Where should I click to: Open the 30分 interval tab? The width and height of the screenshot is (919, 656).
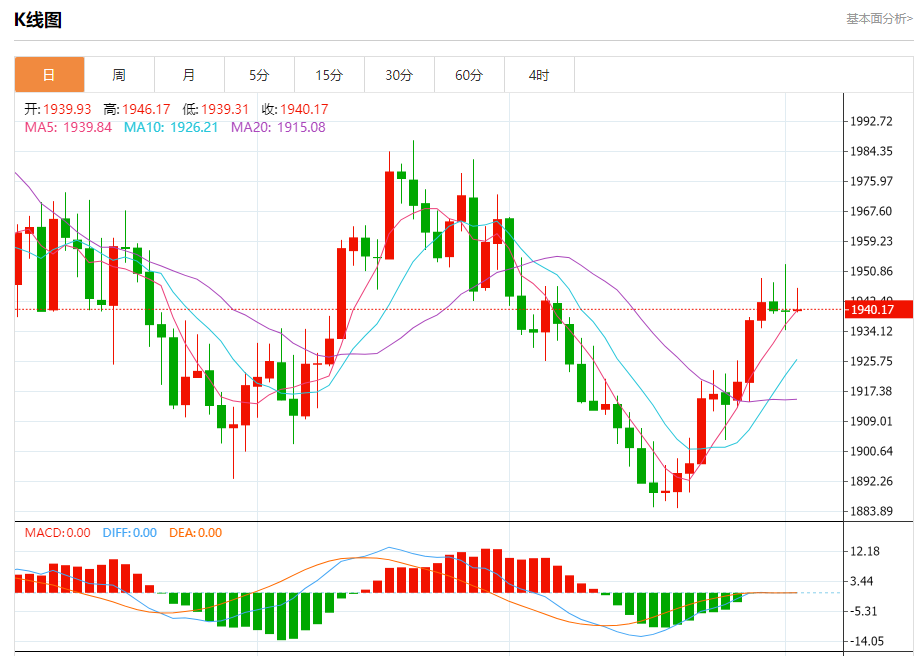tap(399, 74)
